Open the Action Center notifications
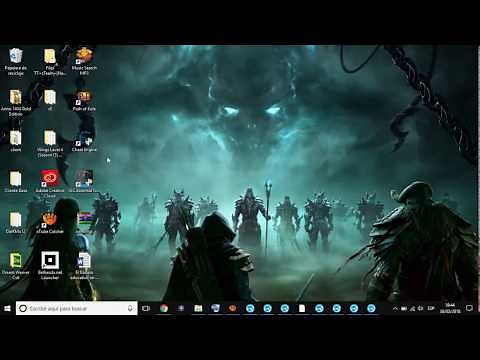The image size is (480, 360). click(x=469, y=308)
